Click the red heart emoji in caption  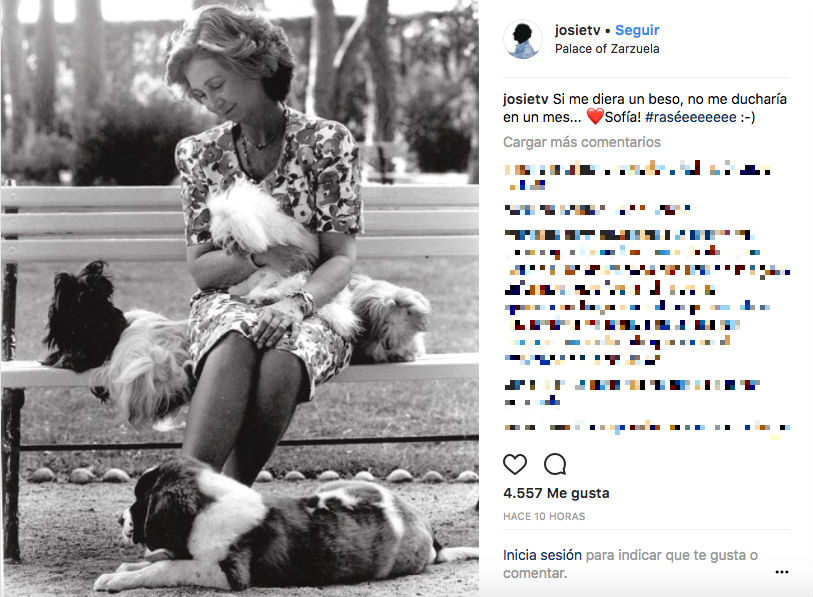(595, 117)
